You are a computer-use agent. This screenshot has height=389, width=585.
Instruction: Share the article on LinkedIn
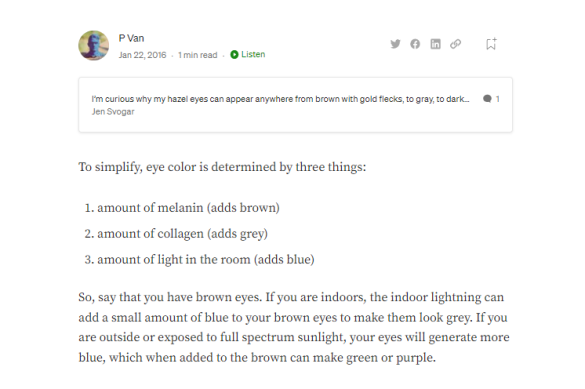coord(435,44)
